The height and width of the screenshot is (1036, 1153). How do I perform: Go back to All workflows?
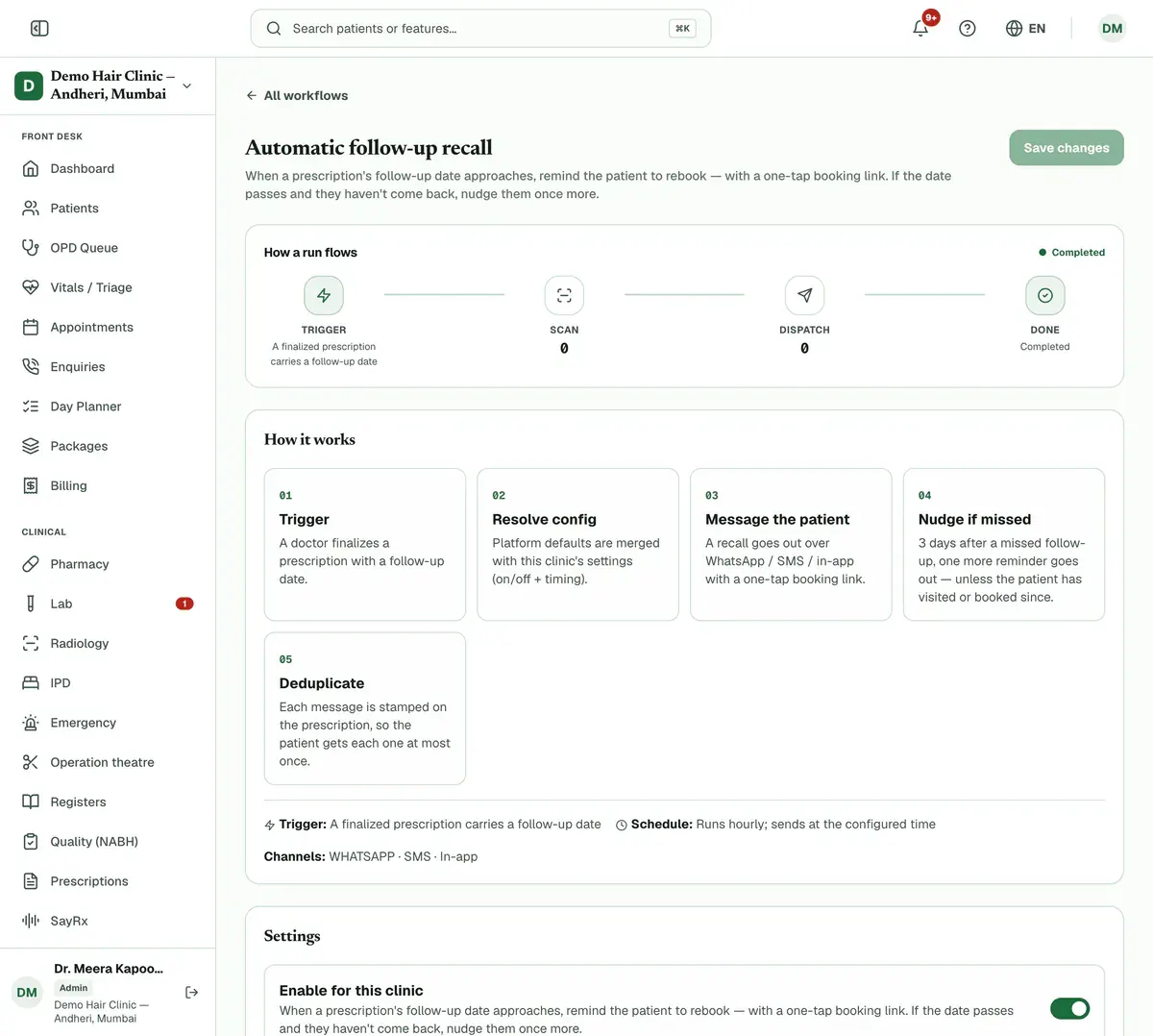pyautogui.click(x=297, y=95)
